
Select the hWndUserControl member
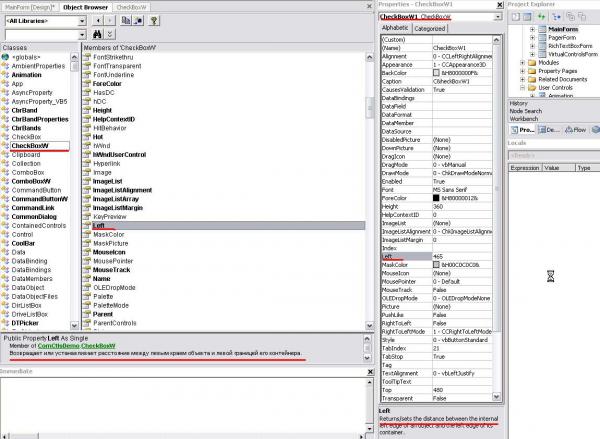(x=119, y=155)
